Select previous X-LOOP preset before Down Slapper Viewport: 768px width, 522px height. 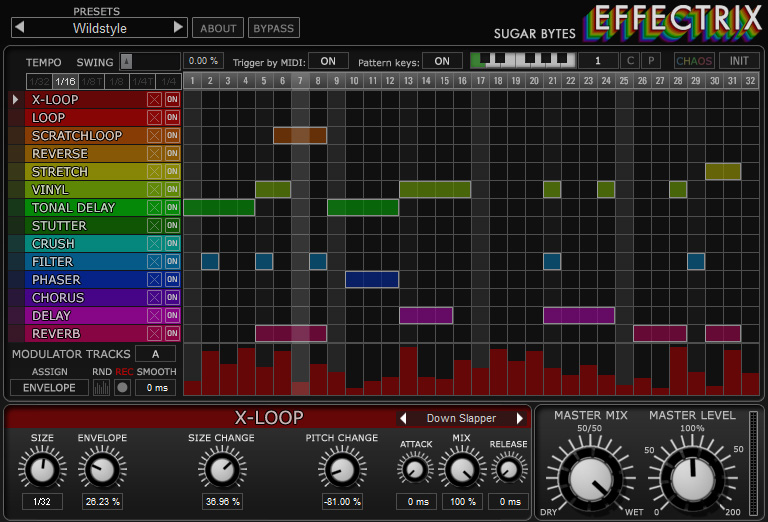tap(403, 418)
